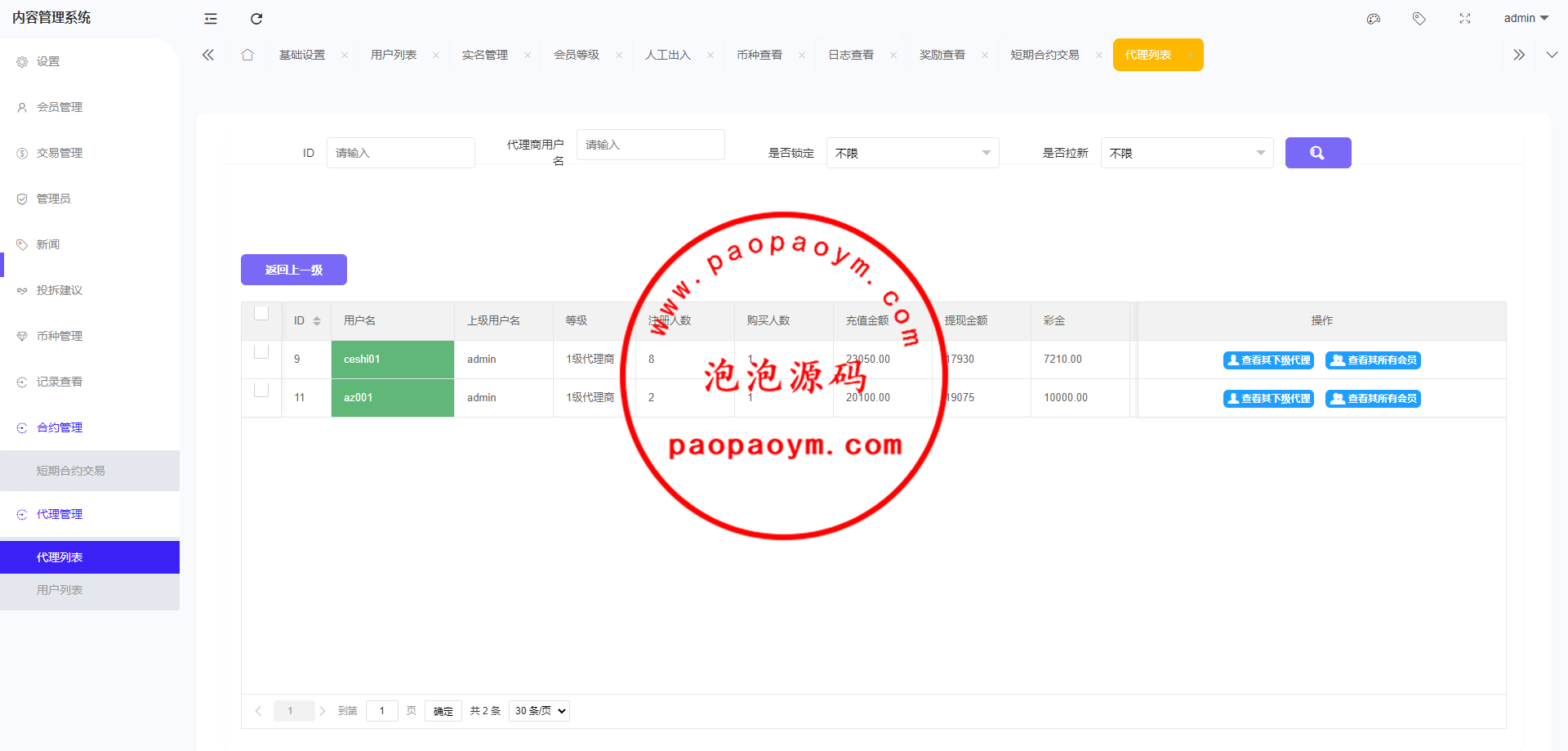1568x751 pixels.
Task: Click username cell az001
Action: (x=393, y=398)
